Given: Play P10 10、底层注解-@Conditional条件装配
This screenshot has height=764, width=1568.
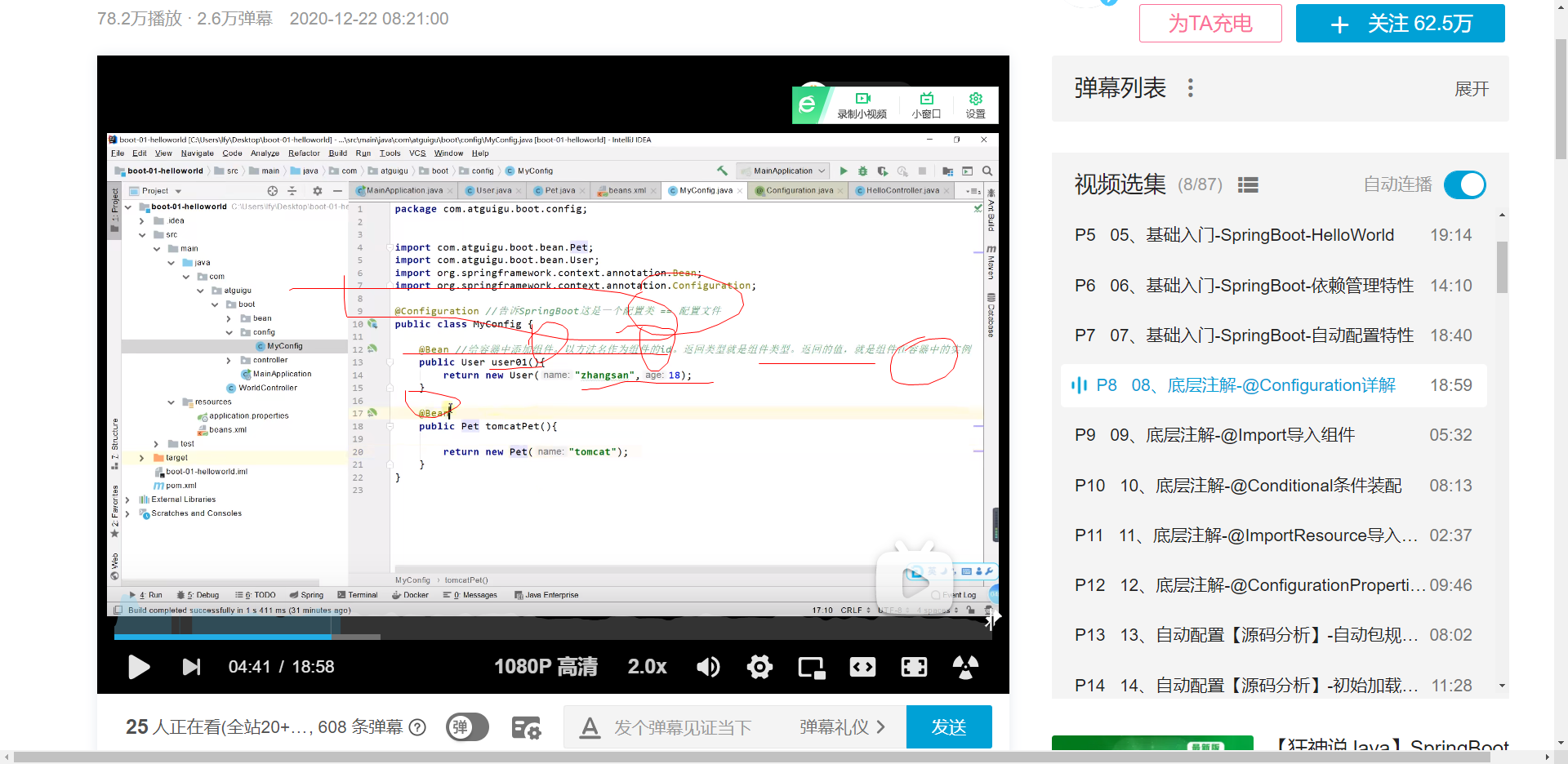Looking at the screenshot, I should click(1274, 486).
